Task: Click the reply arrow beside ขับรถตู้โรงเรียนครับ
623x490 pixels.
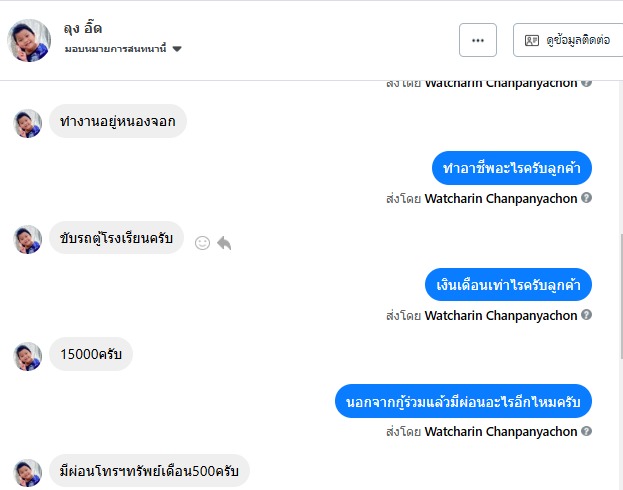Action: coord(224,242)
